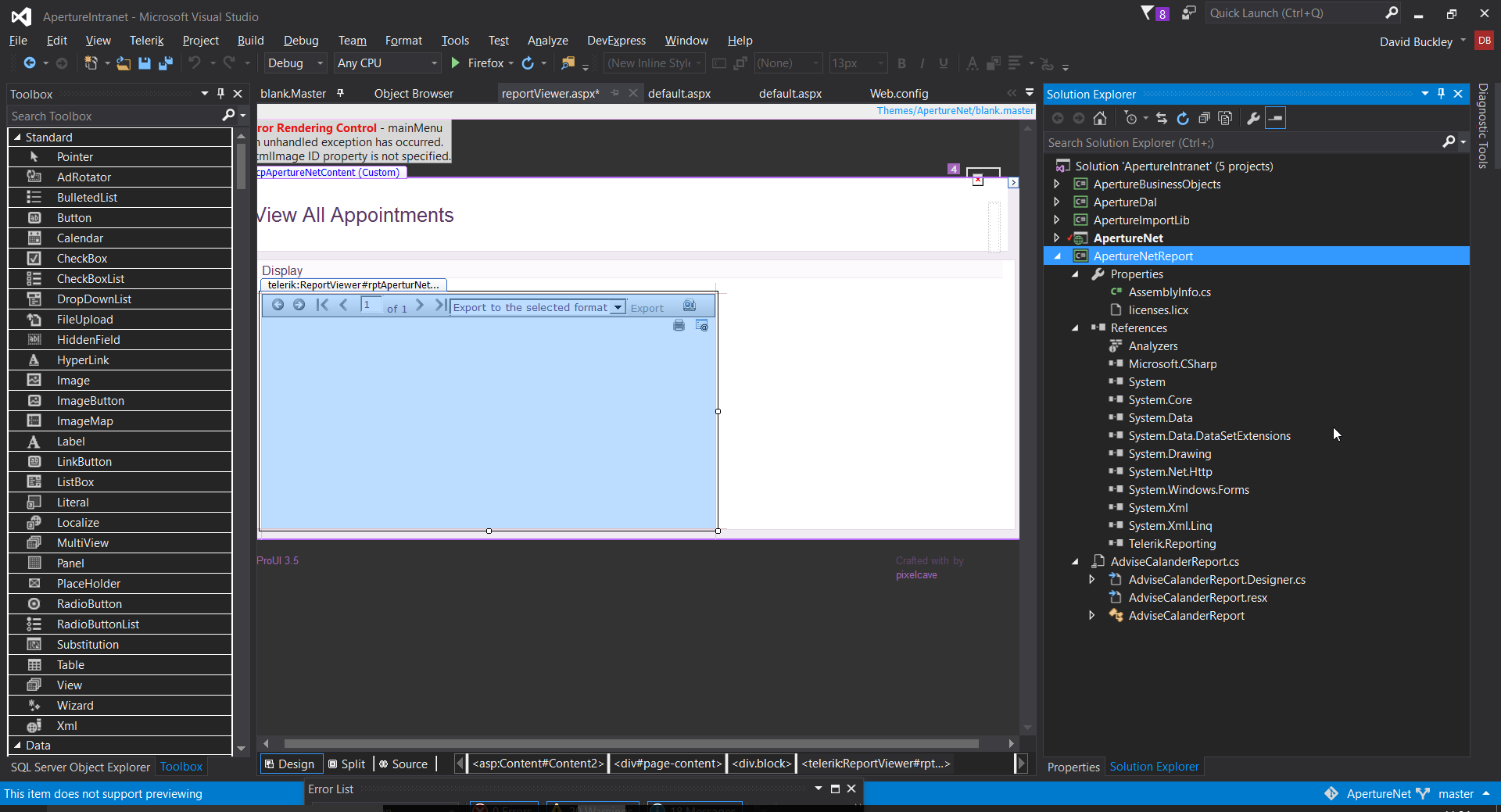Click the notifications flag icon

[x=1147, y=13]
